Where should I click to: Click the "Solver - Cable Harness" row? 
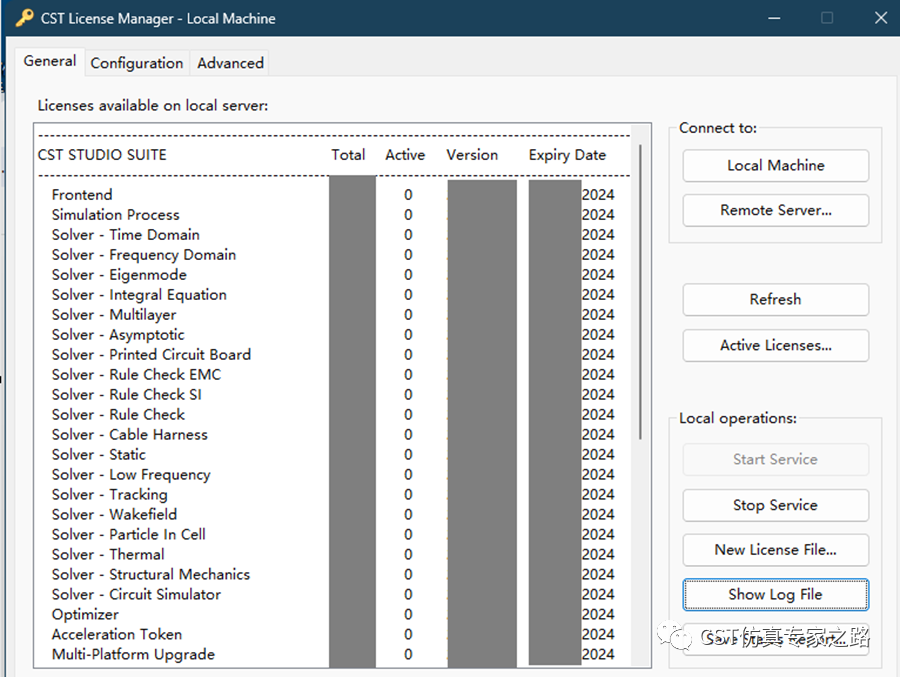coord(333,435)
